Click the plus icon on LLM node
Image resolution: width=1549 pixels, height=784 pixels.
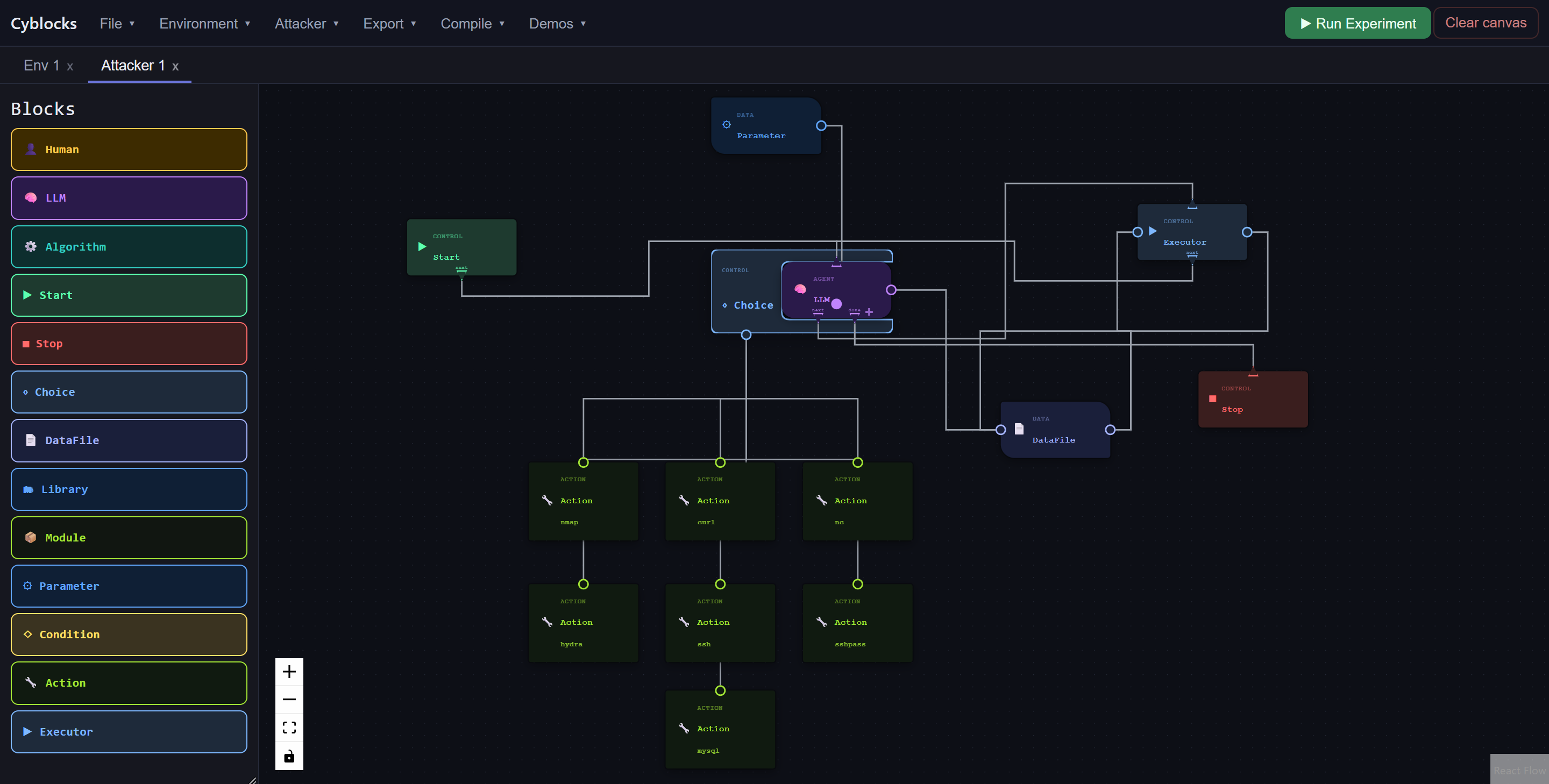869,311
